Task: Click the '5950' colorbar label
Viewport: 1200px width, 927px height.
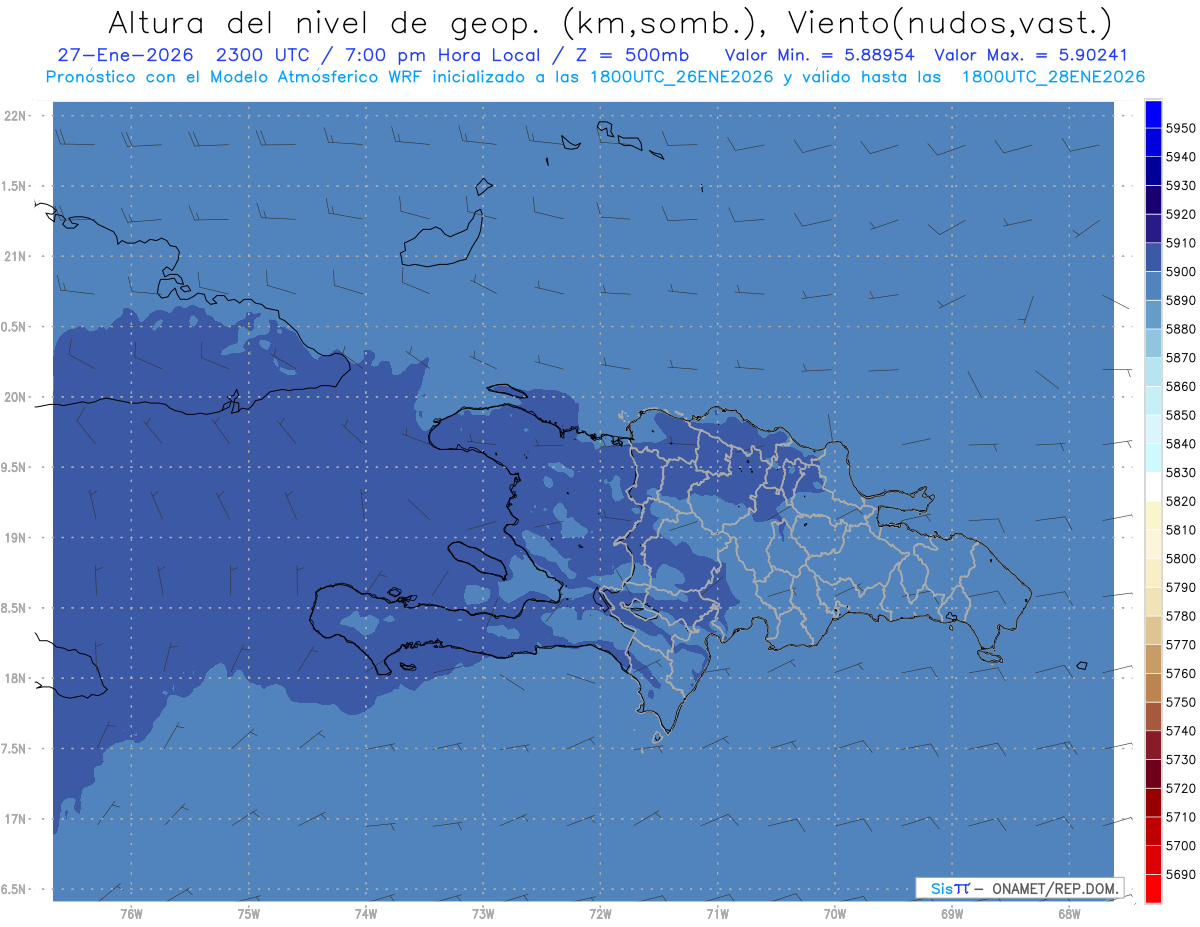Action: [1180, 128]
